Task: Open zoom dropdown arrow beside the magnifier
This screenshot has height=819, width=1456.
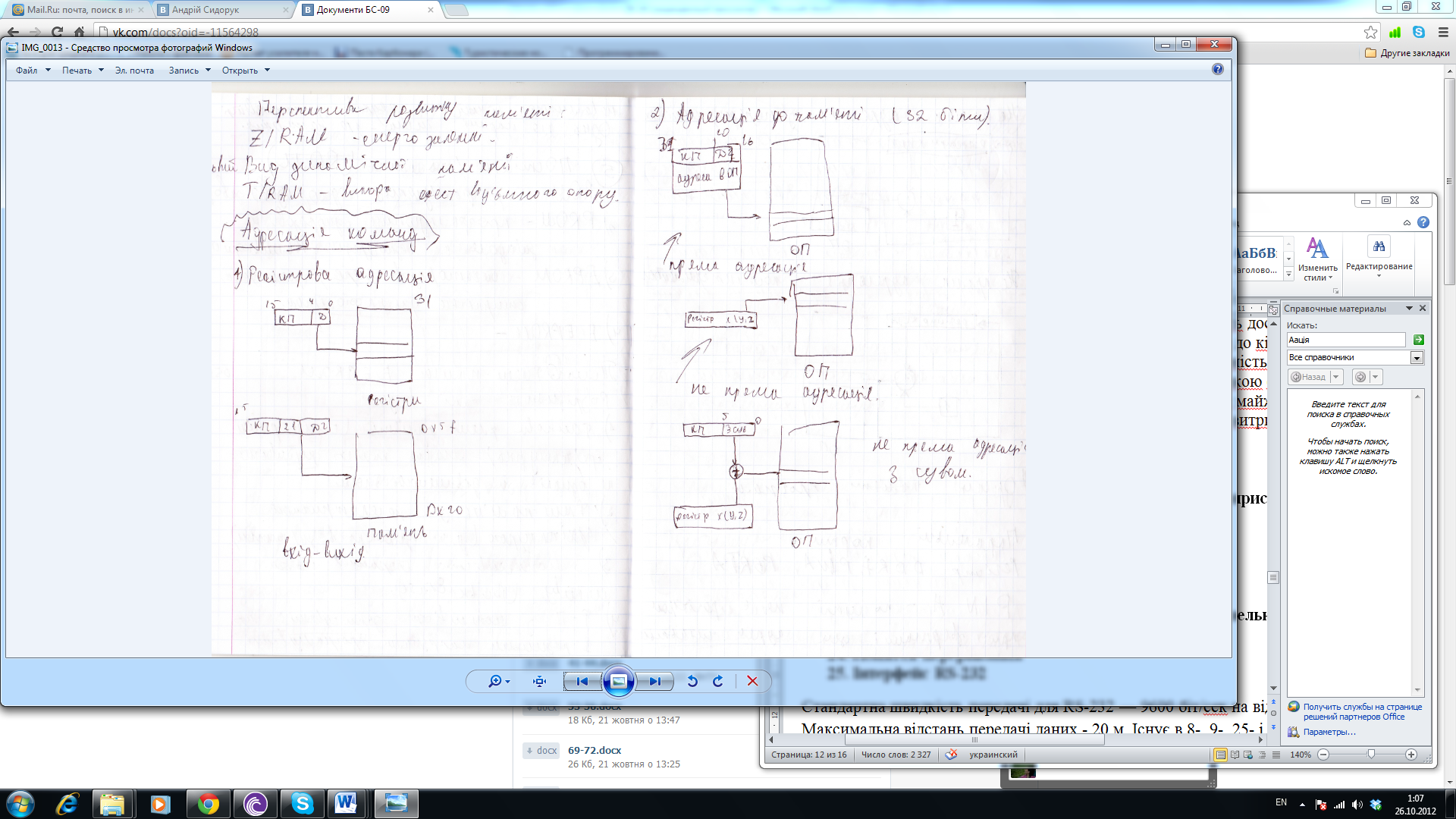Action: 507,682
